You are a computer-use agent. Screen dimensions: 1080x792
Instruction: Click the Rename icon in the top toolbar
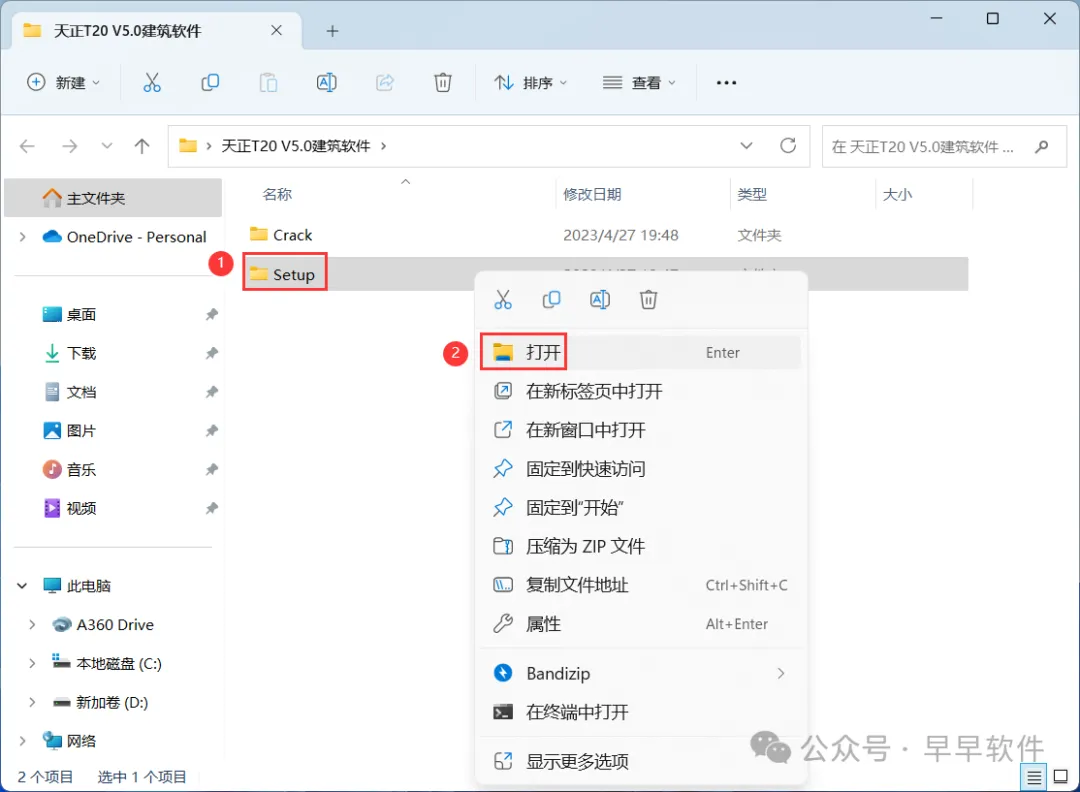coord(326,83)
